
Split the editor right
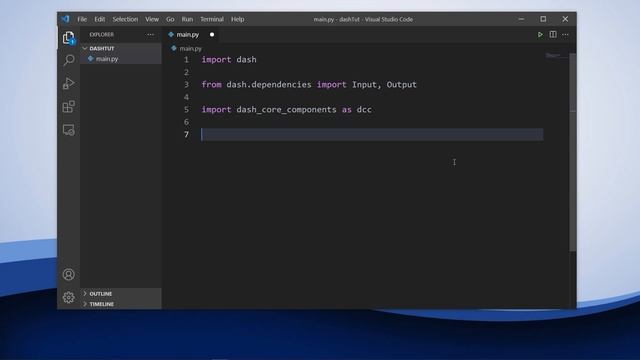[553, 35]
